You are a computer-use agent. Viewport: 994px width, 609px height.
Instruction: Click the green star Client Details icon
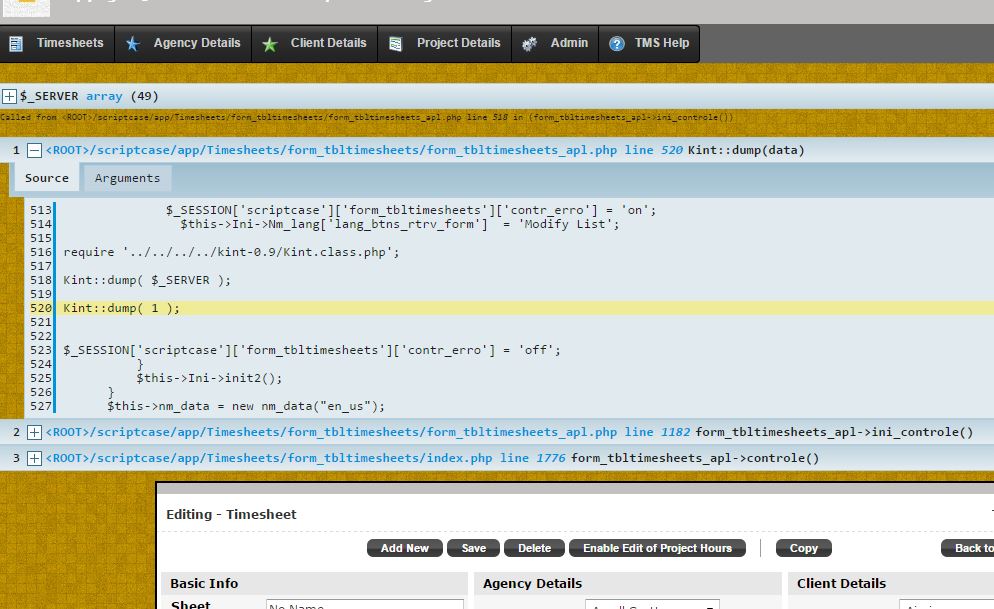270,44
